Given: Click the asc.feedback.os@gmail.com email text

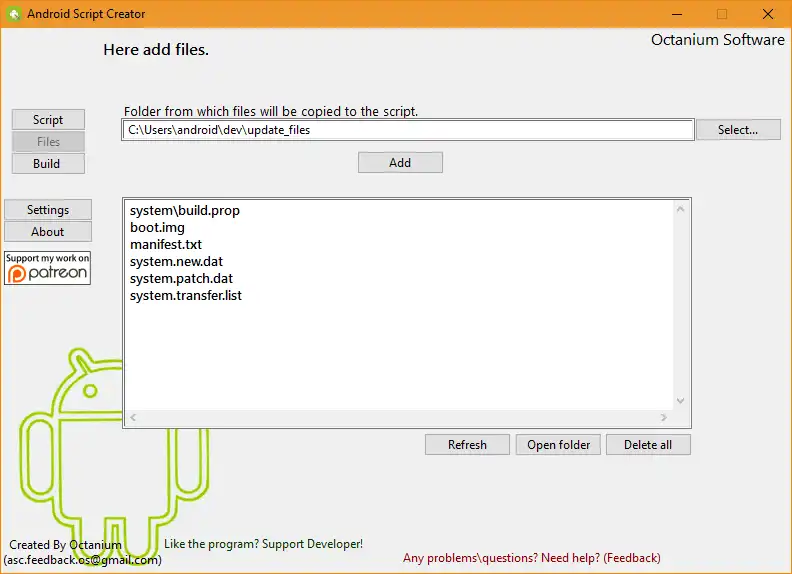Looking at the screenshot, I should [x=83, y=560].
